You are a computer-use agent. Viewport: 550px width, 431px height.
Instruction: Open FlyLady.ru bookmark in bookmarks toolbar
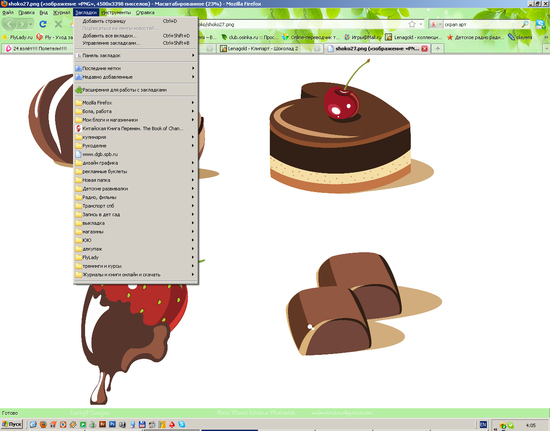[x=17, y=37]
